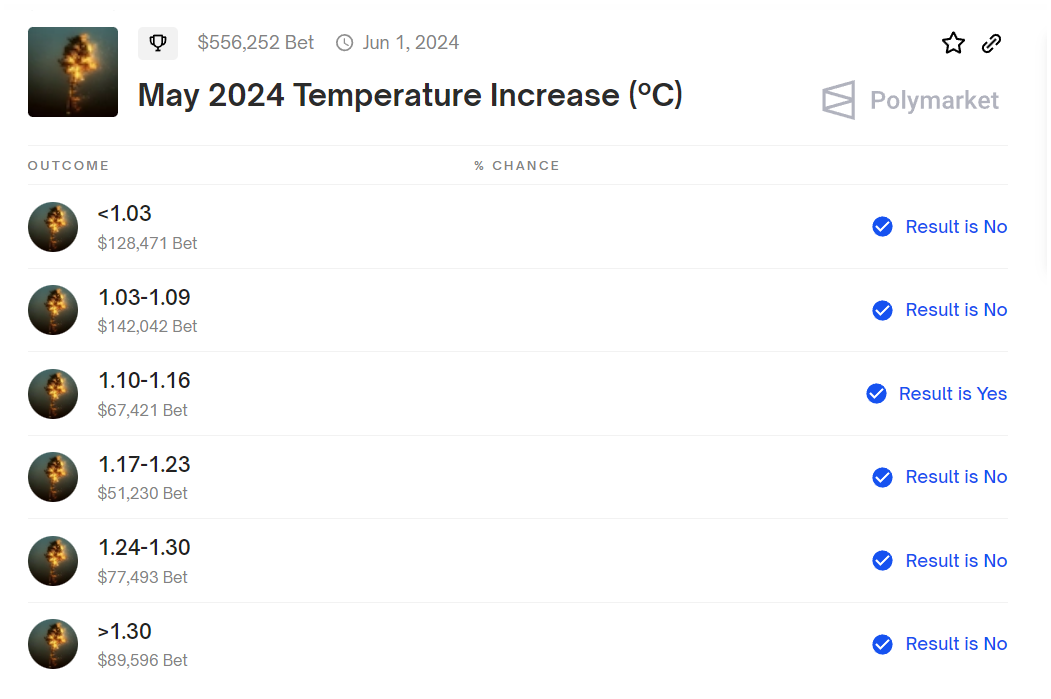Click the round icon for 1.10-1.16 outcome
The image size is (1051, 699).
(x=53, y=394)
